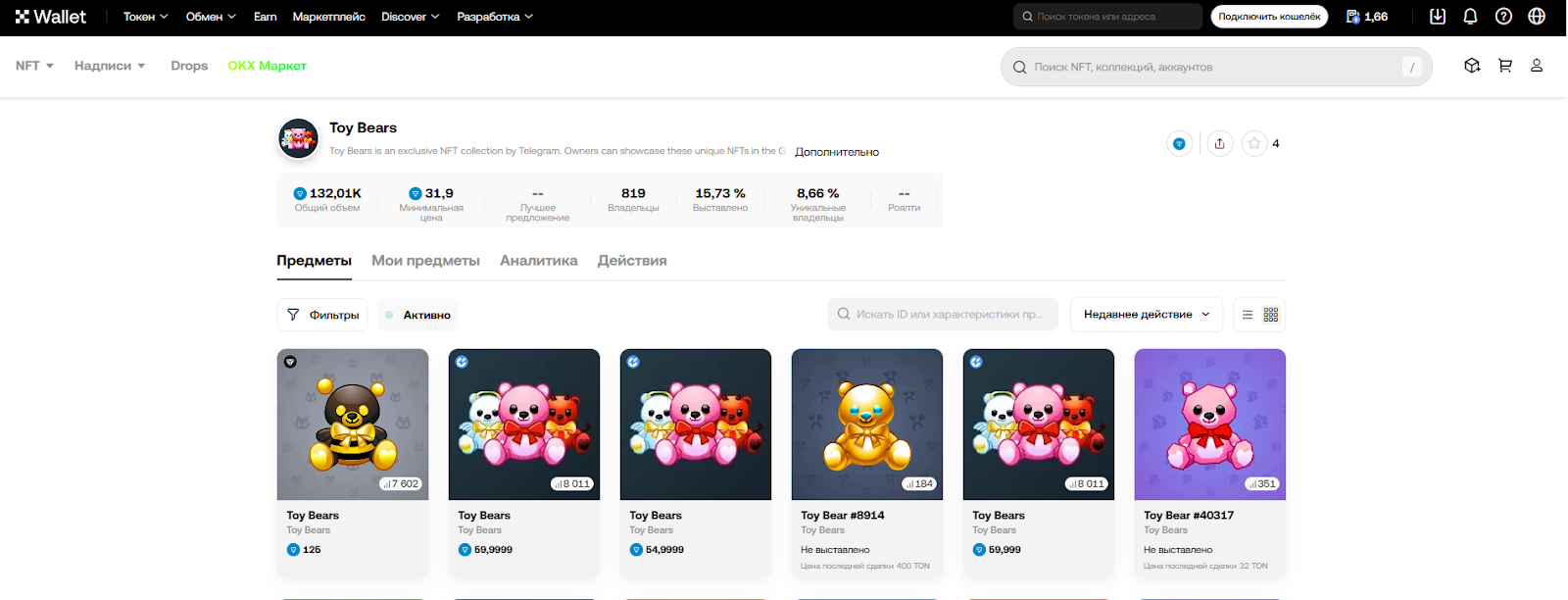Screen dimensions: 1568x600
Task: Open the golden bear #8914 thumbnail
Action: coord(867,425)
